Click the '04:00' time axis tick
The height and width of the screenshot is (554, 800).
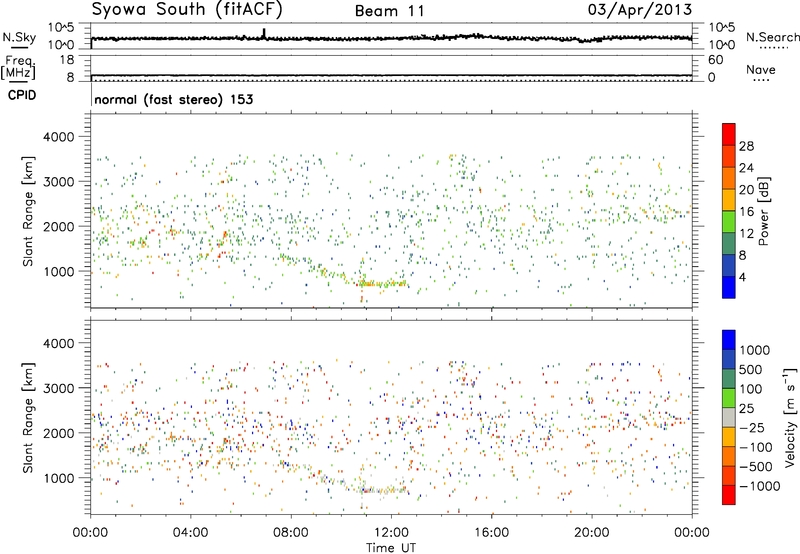click(190, 533)
